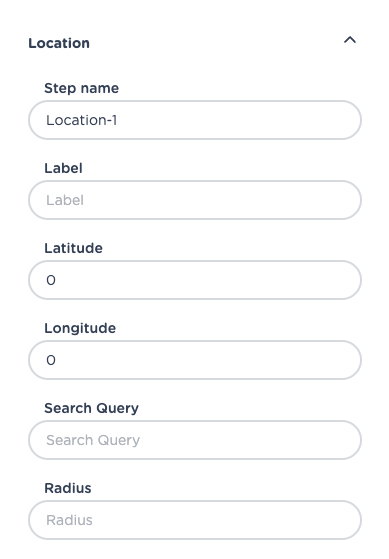389x559 pixels.
Task: Click the Longitude field label
Action: [x=80, y=328]
